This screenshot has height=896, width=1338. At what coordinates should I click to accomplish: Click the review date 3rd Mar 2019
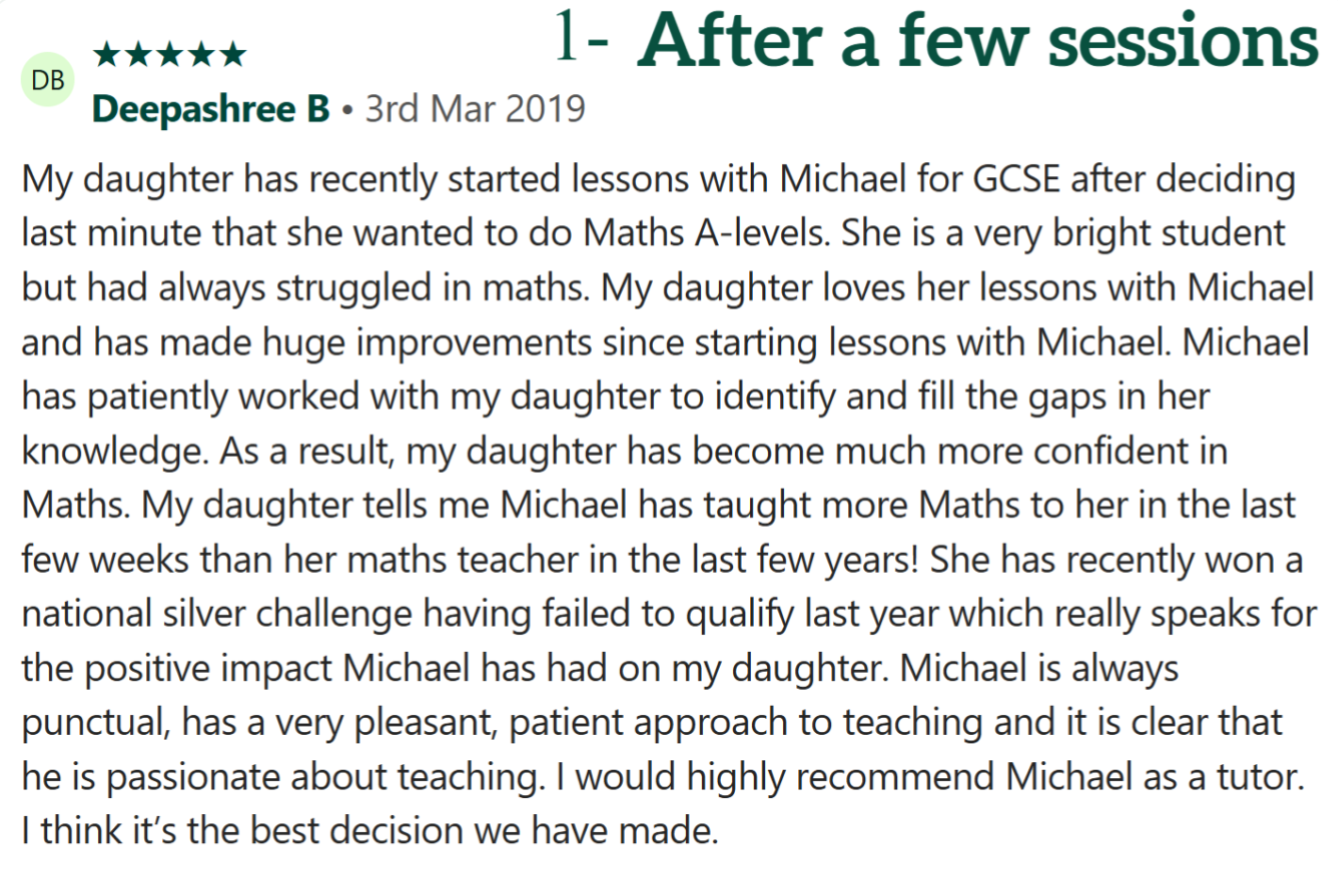[475, 109]
